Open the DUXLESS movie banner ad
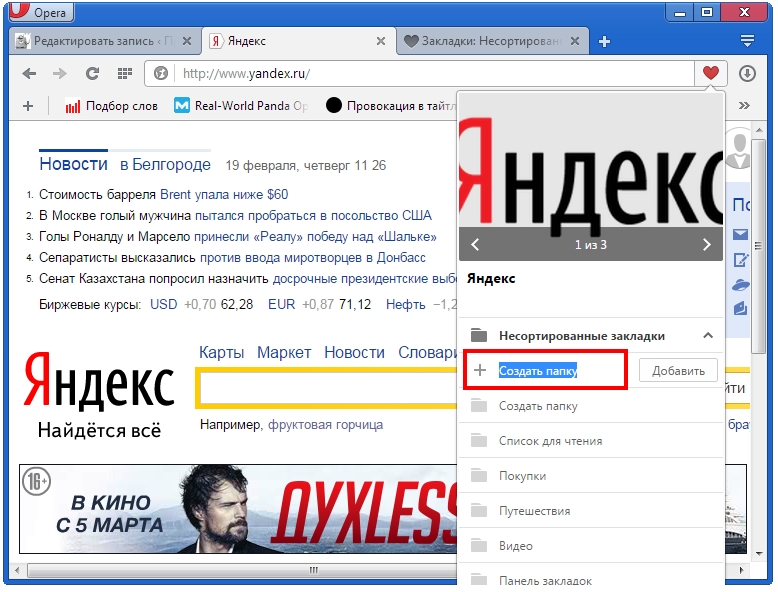778x592 pixels. click(238, 509)
